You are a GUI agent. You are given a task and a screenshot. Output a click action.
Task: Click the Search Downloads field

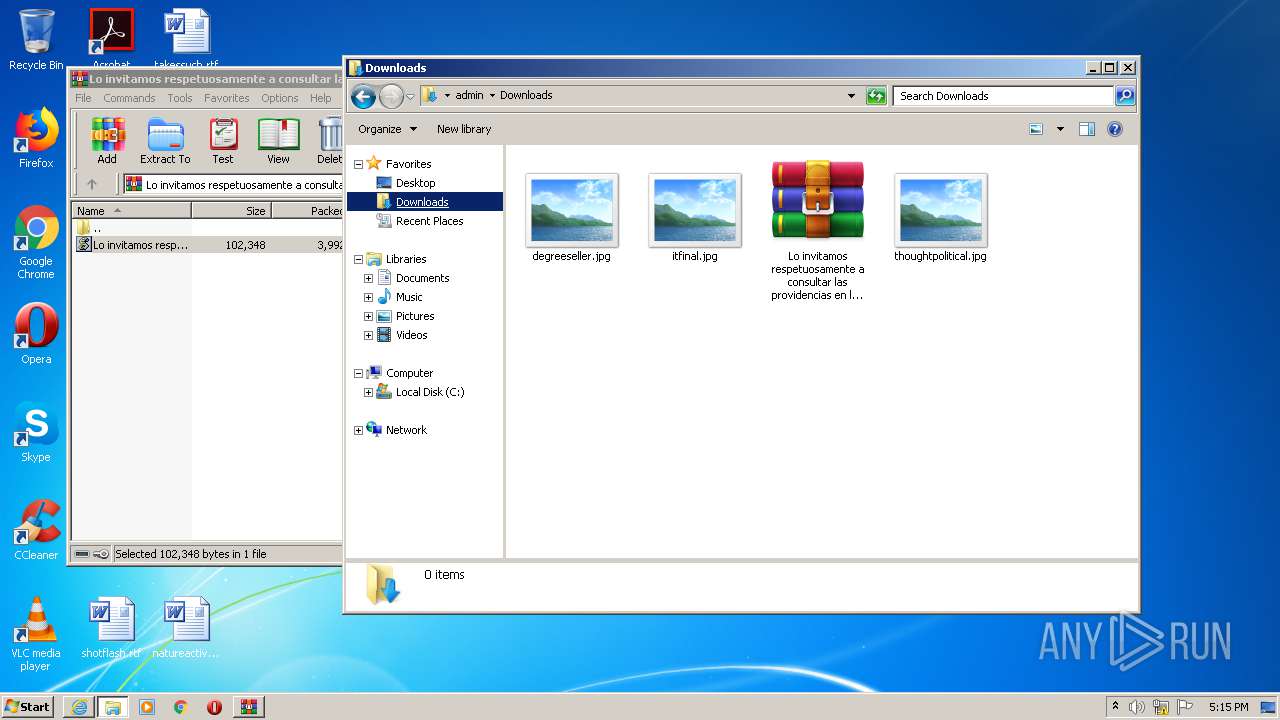[1003, 96]
